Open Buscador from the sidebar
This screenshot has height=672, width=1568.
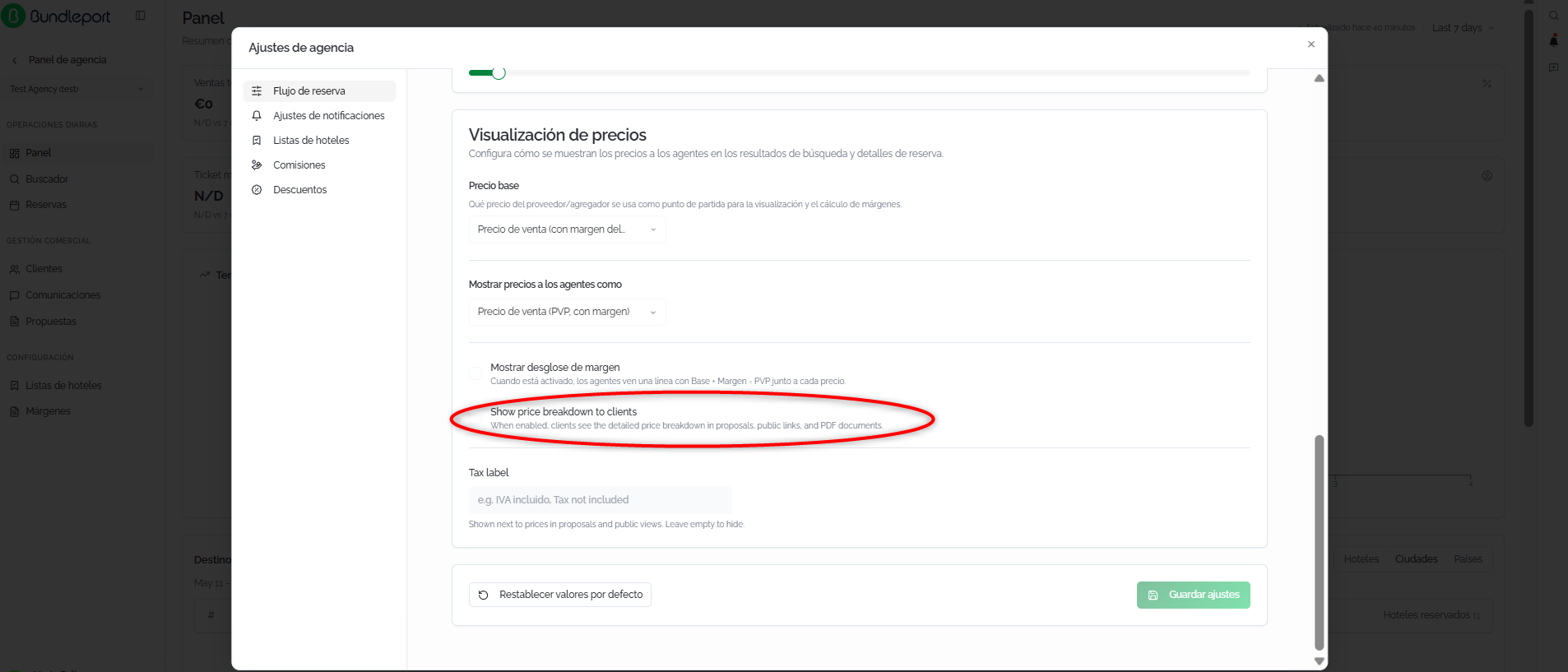coord(77,179)
